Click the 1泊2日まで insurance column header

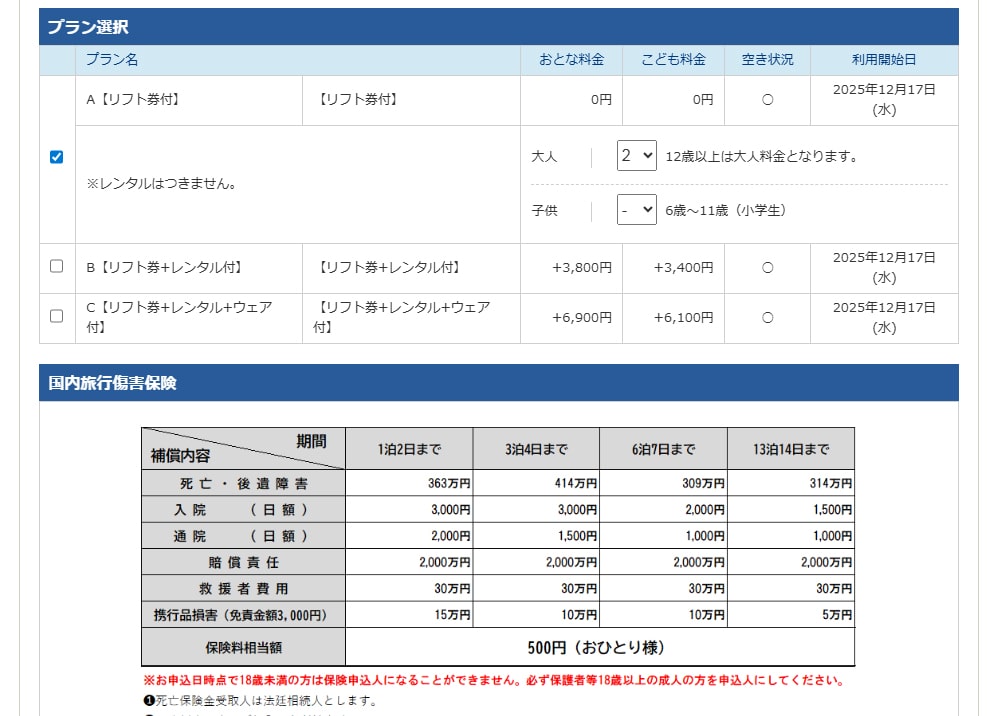click(409, 449)
